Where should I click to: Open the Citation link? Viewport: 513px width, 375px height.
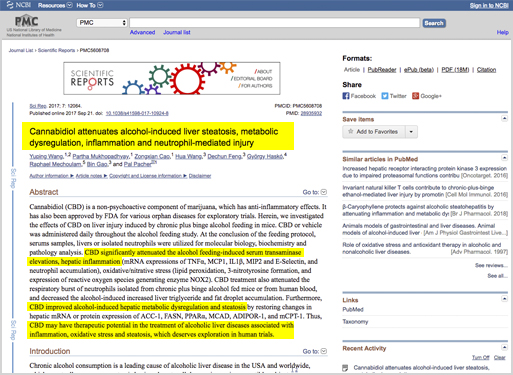point(486,70)
